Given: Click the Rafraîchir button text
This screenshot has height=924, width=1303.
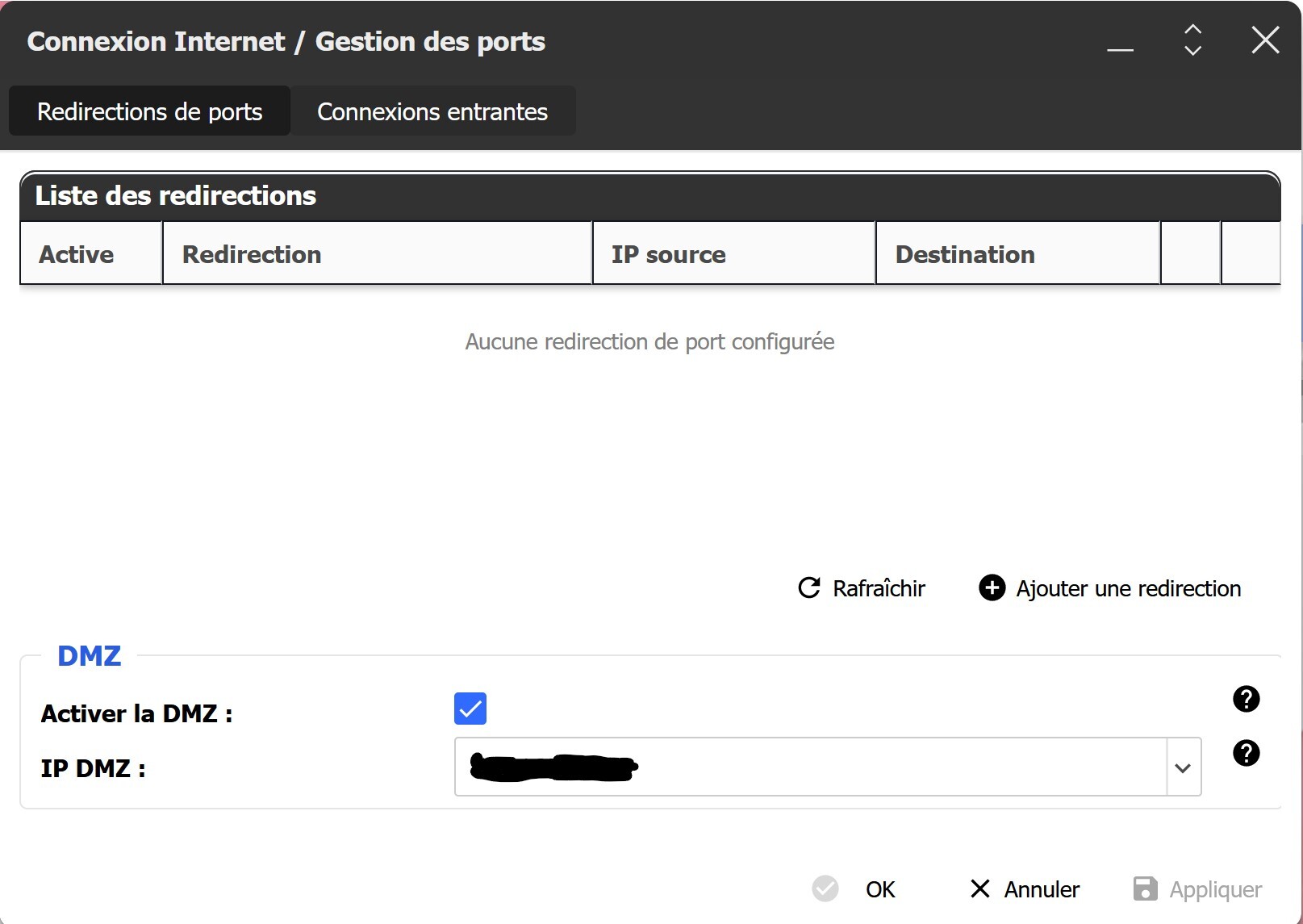Looking at the screenshot, I should (x=878, y=588).
